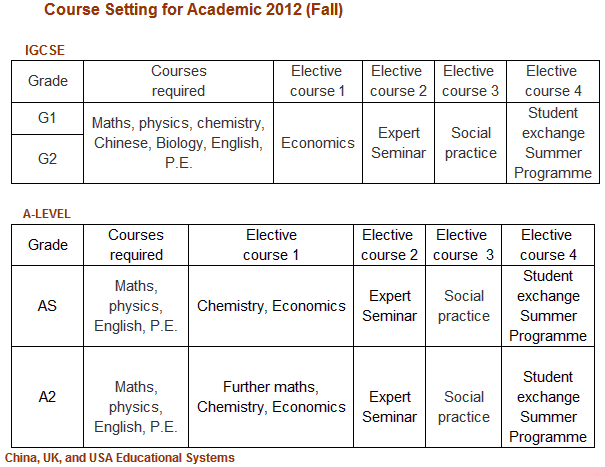The image size is (605, 467).
Task: Select Expert Seminar cell in IGCSE table
Action: (x=398, y=143)
